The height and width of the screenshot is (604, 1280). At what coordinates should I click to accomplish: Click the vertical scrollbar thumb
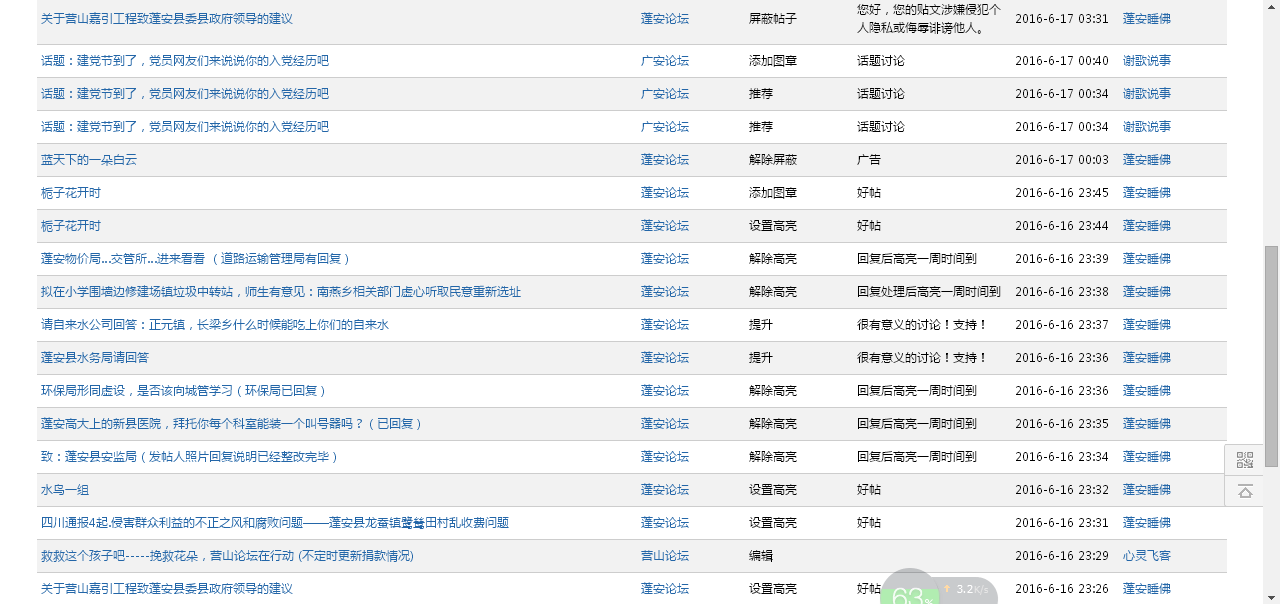click(x=1271, y=355)
